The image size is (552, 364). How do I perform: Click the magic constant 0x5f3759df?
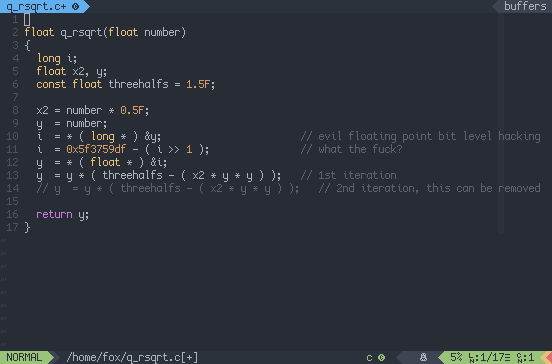pos(96,149)
